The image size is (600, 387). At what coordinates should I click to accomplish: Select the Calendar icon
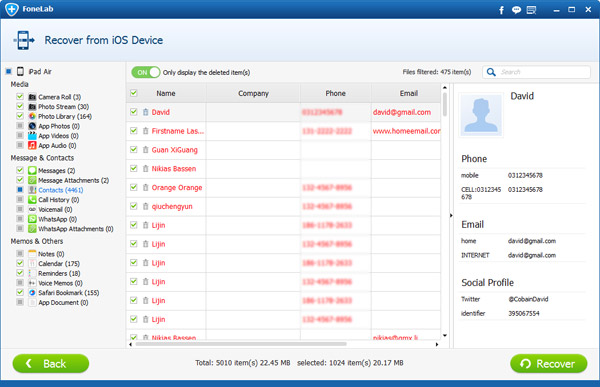[33, 263]
